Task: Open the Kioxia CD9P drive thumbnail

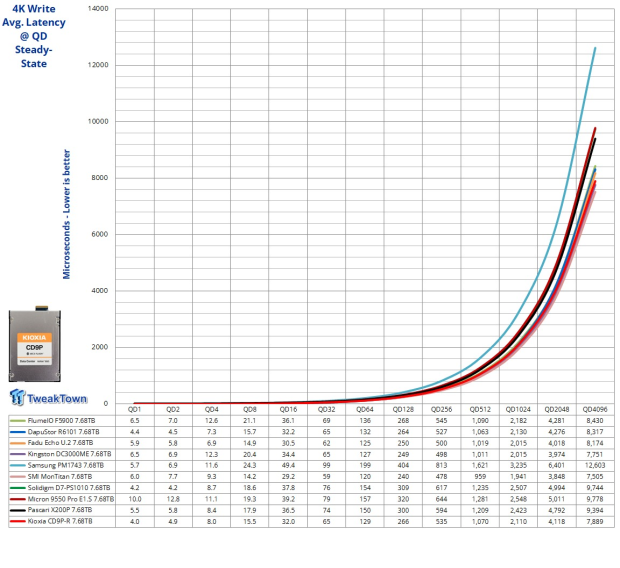Action: pyautogui.click(x=35, y=343)
